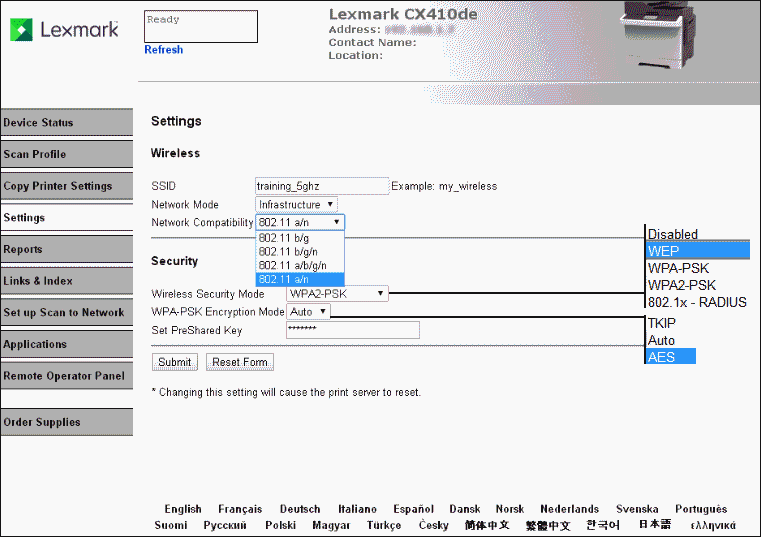This screenshot has height=537, width=761.
Task: Switch language to Dansk
Action: pyautogui.click(x=464, y=509)
